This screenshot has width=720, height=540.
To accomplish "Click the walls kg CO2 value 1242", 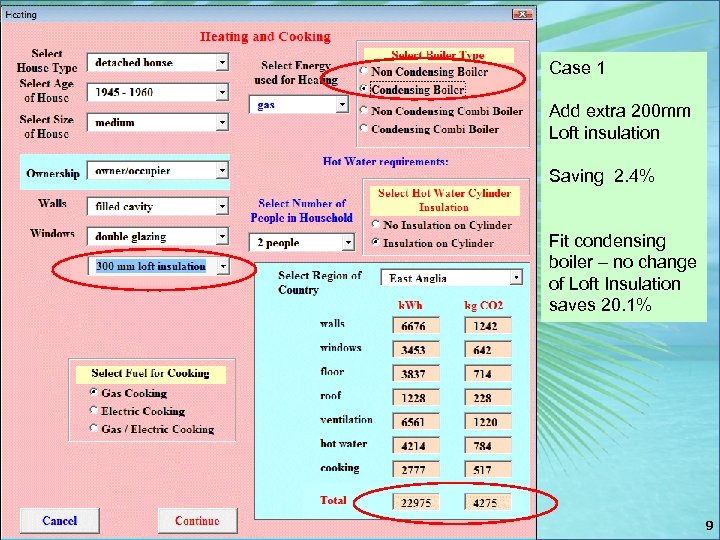I will (x=488, y=326).
